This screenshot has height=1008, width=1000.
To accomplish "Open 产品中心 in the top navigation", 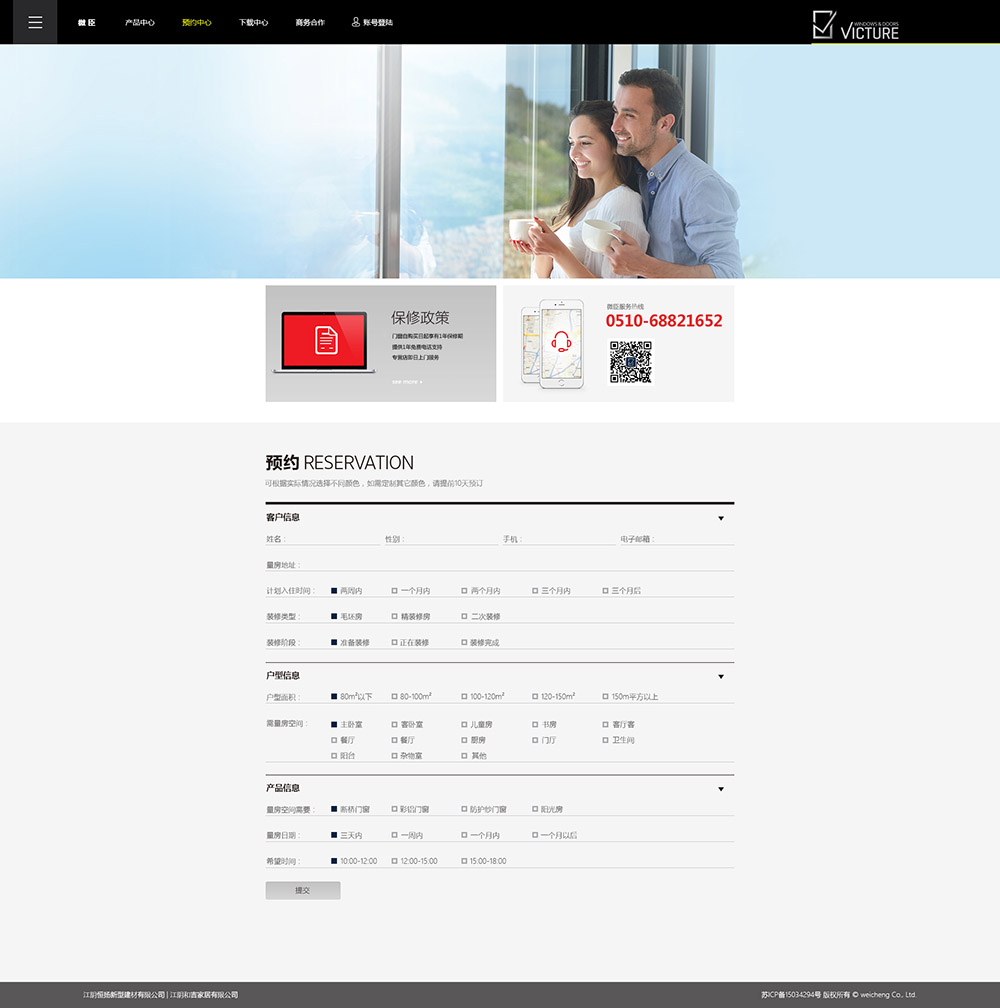I will [x=140, y=22].
